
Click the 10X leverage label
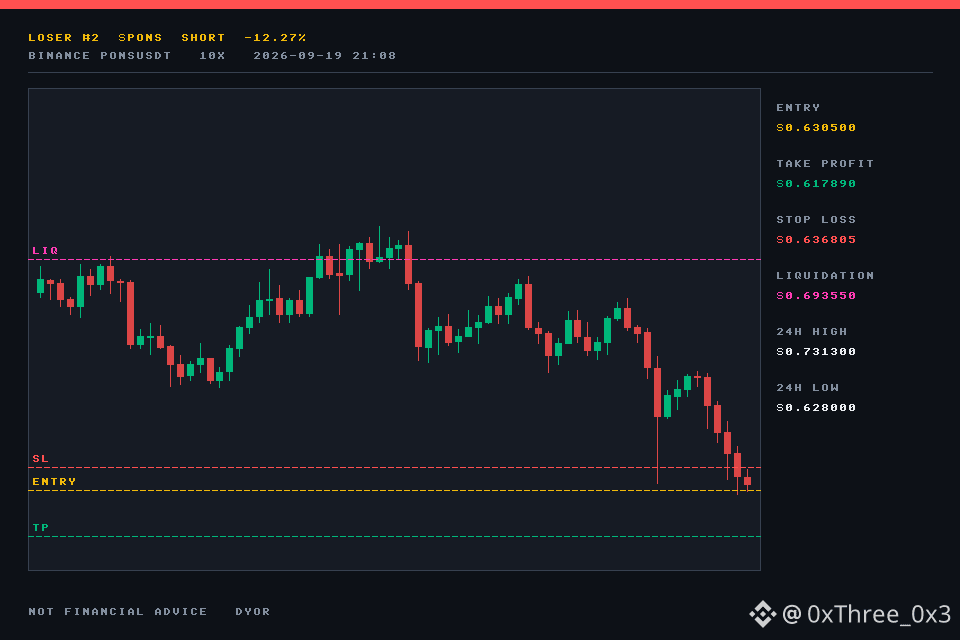click(x=212, y=56)
